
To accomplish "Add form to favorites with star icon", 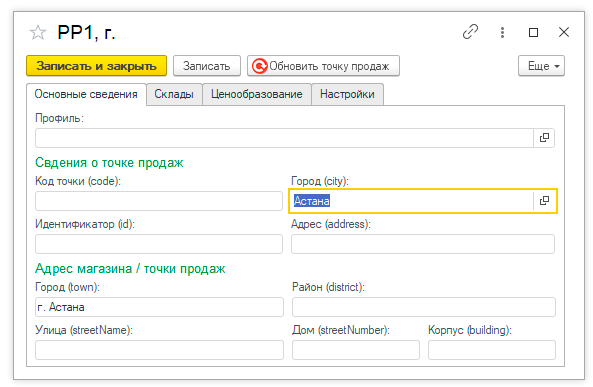I will coord(38,33).
